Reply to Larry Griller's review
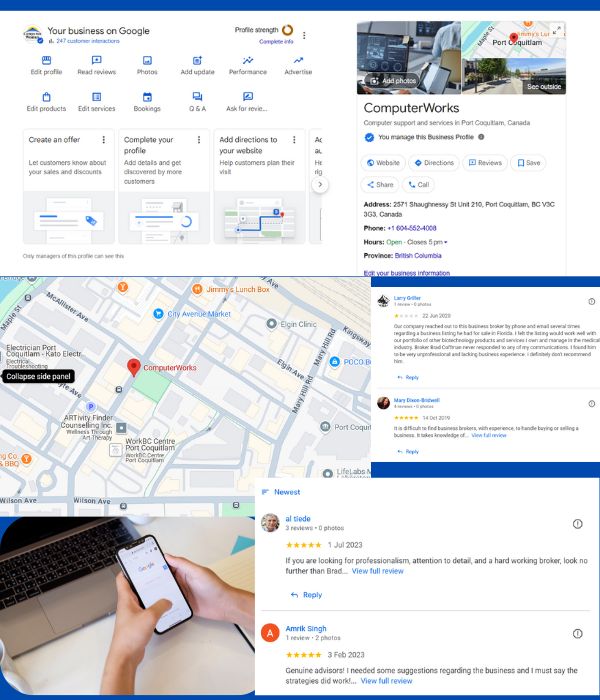Image resolution: width=600 pixels, height=700 pixels. (408, 377)
